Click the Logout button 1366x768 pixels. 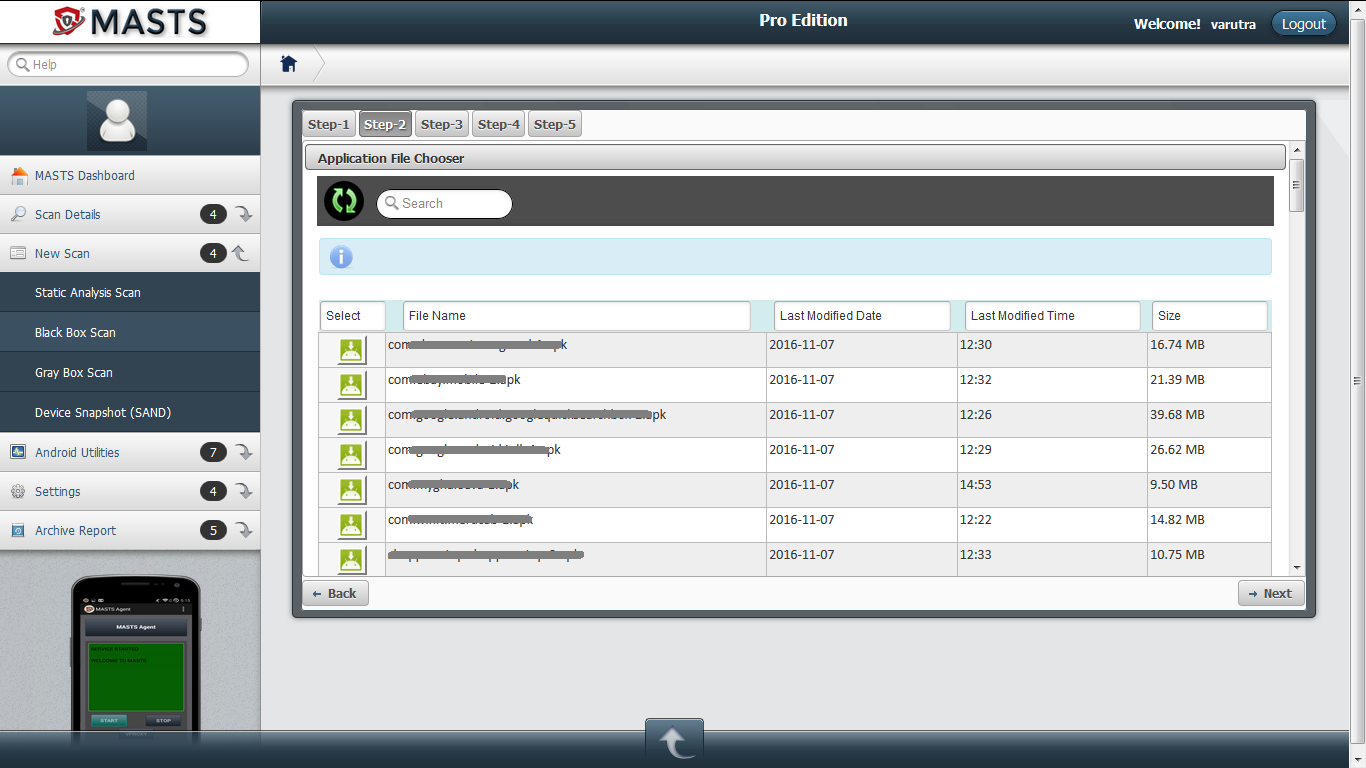pyautogui.click(x=1303, y=24)
